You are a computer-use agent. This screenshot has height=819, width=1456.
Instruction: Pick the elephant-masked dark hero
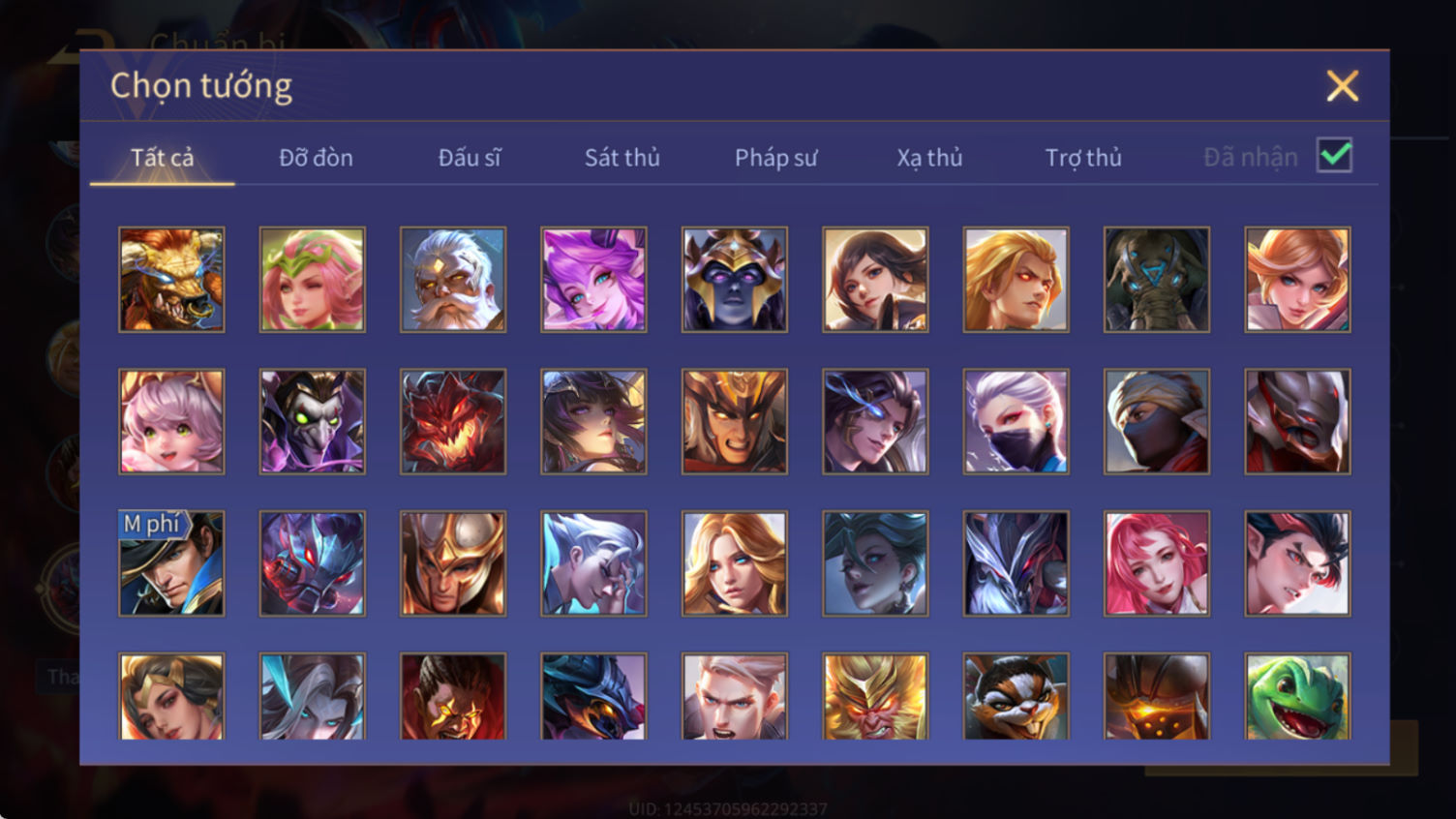(1157, 280)
